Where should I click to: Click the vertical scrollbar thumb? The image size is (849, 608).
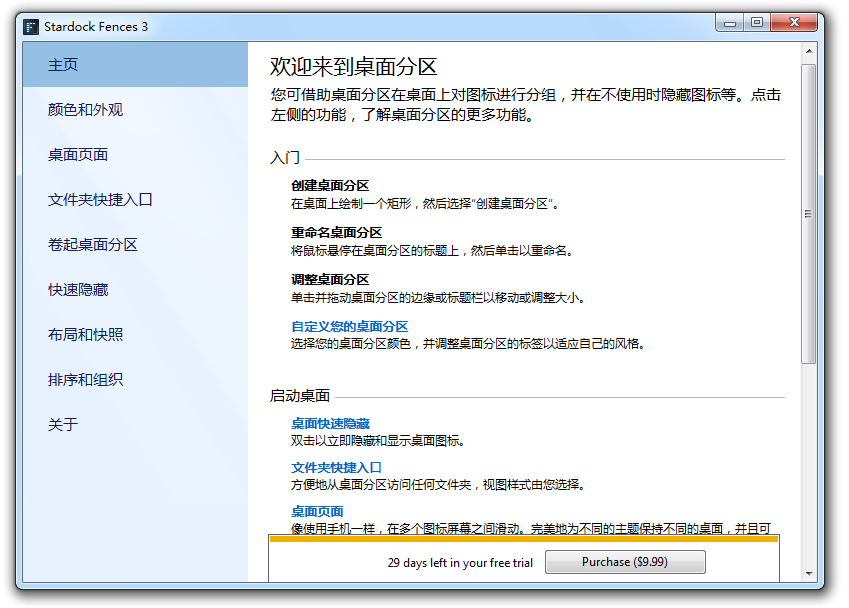point(808,214)
